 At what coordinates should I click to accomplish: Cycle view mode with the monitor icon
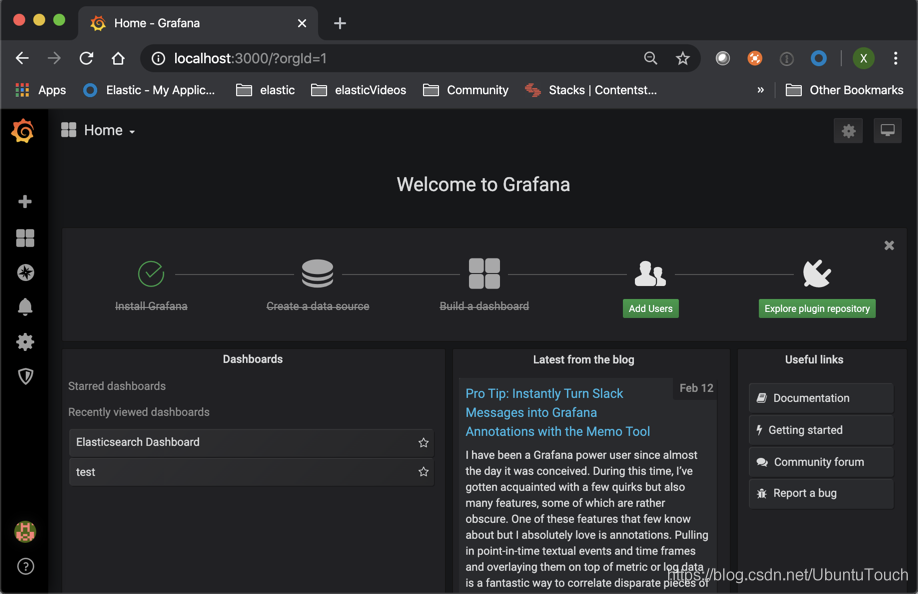click(x=888, y=131)
